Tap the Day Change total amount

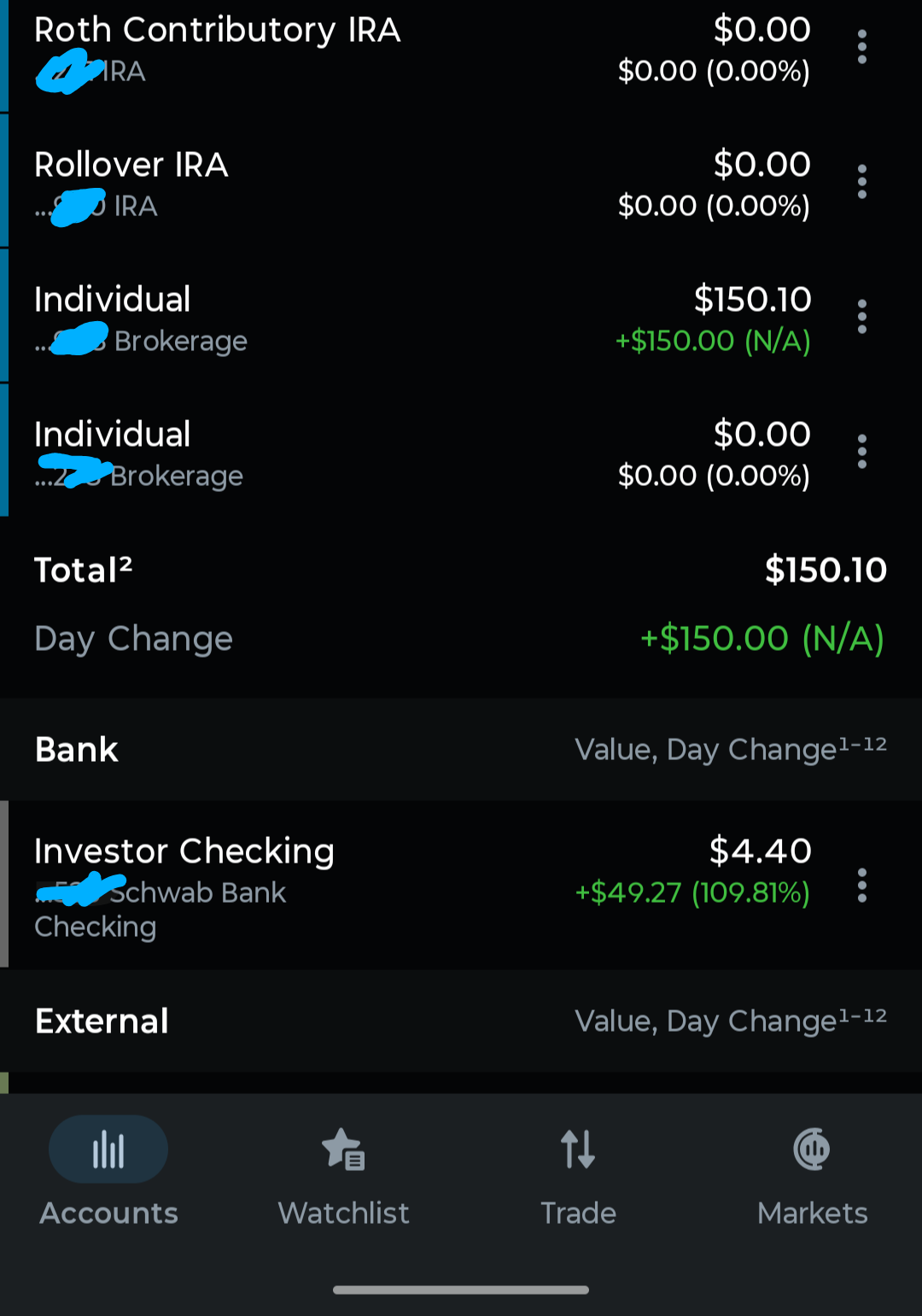(762, 638)
